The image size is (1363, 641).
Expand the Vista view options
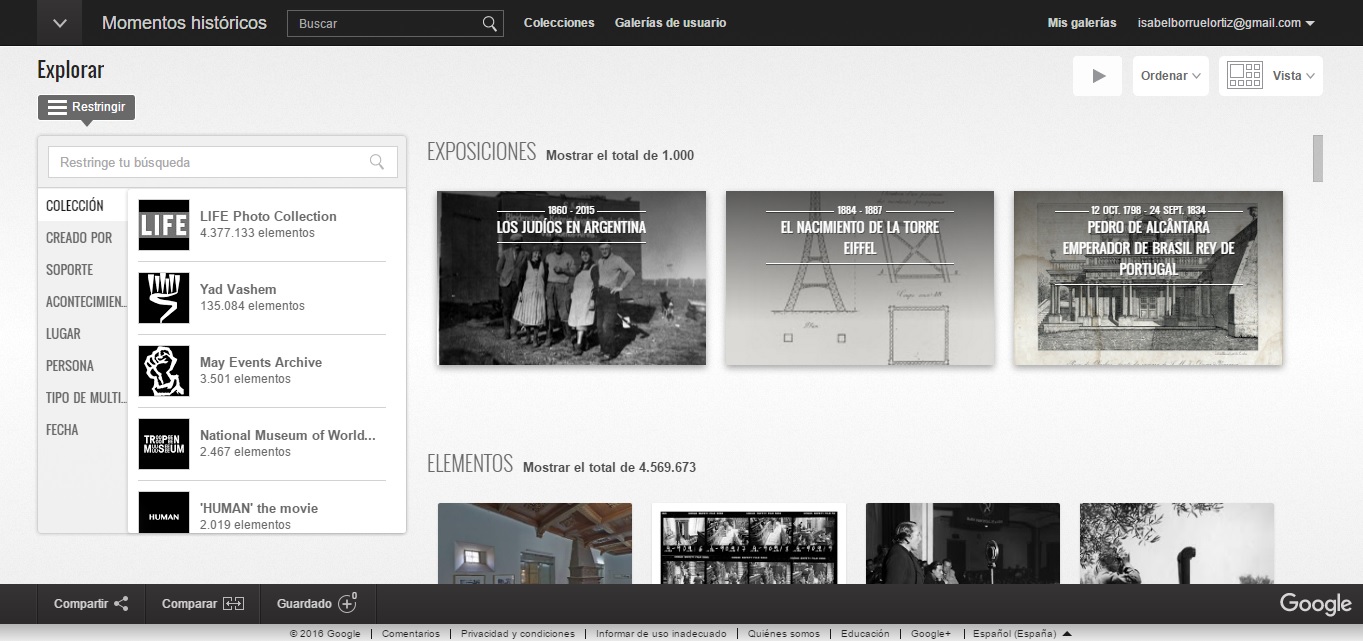pyautogui.click(x=1270, y=76)
